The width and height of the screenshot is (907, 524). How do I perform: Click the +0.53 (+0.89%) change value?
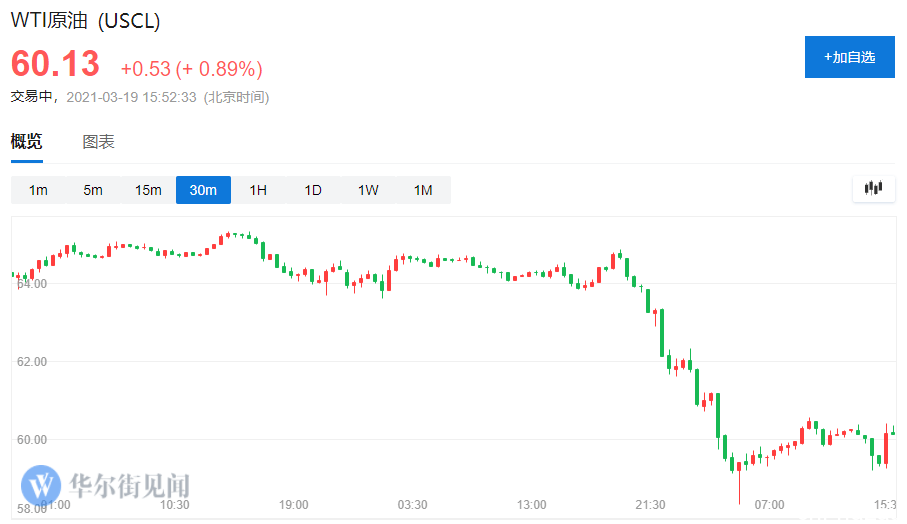tap(191, 69)
